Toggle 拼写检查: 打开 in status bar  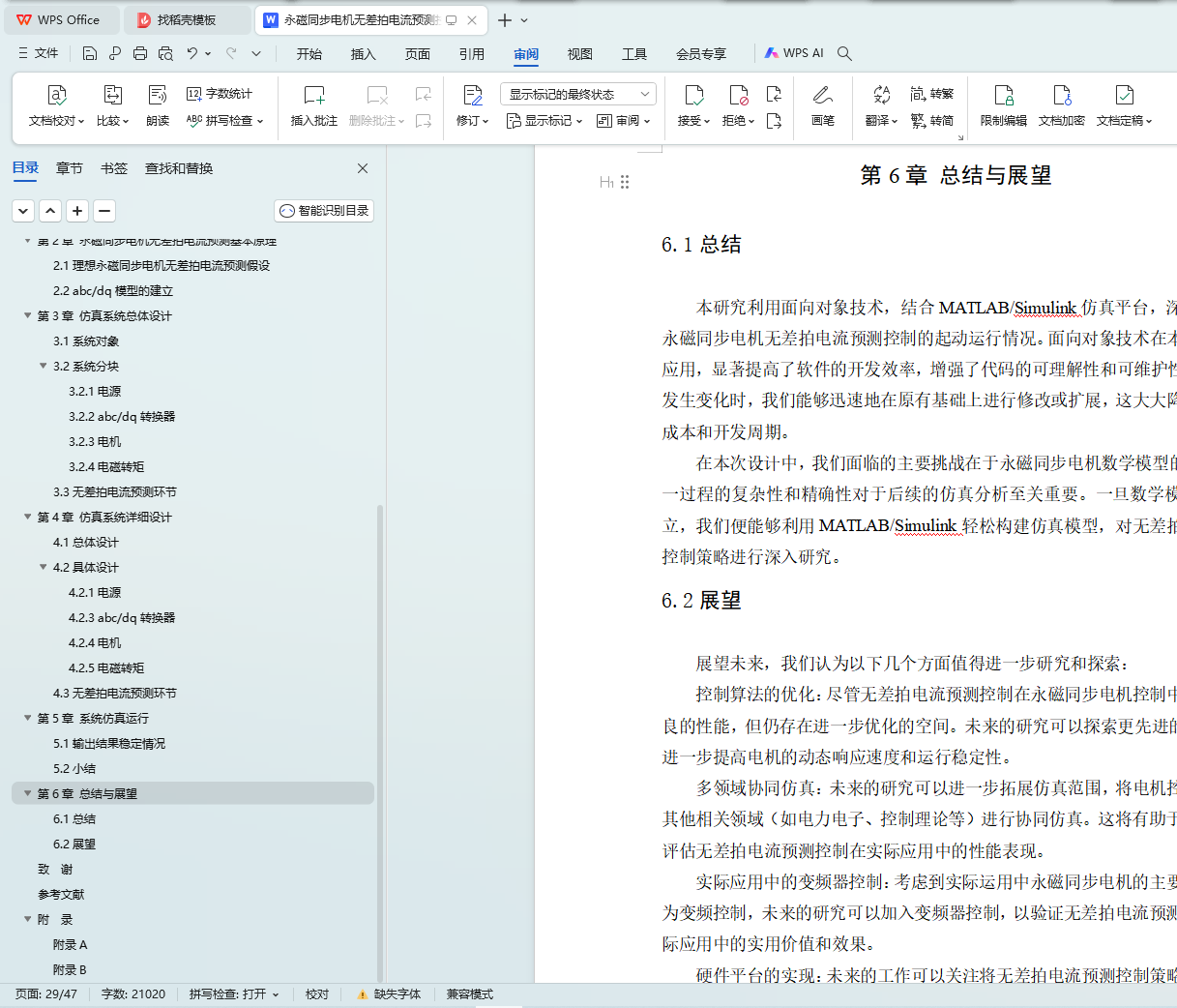tap(234, 994)
